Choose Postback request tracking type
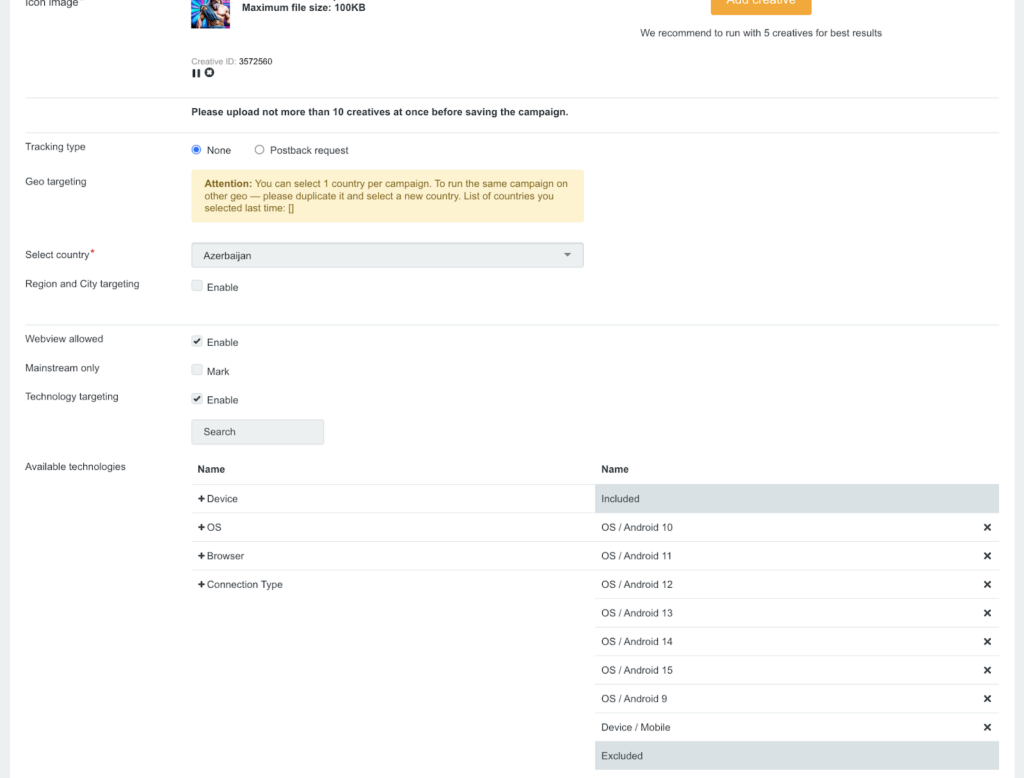 point(260,150)
